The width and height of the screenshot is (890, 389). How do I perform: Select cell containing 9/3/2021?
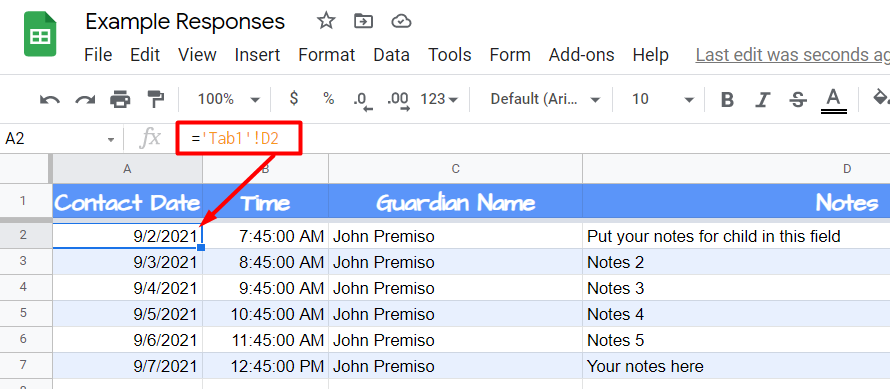(x=127, y=262)
